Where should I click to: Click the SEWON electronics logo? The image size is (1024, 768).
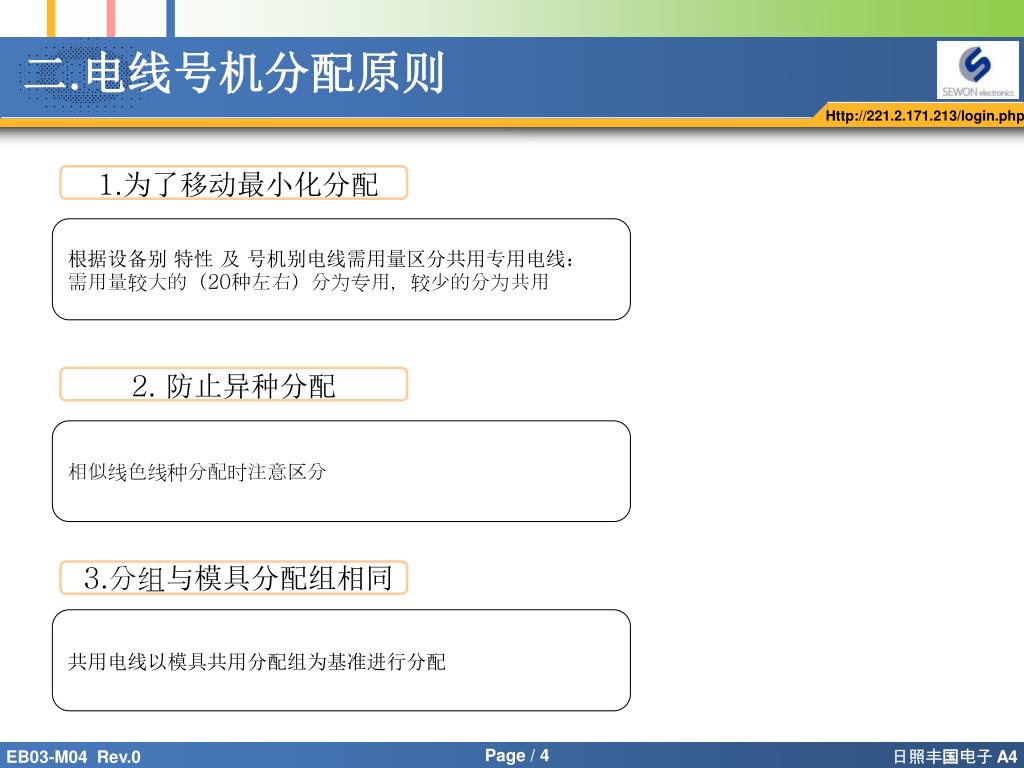[978, 71]
